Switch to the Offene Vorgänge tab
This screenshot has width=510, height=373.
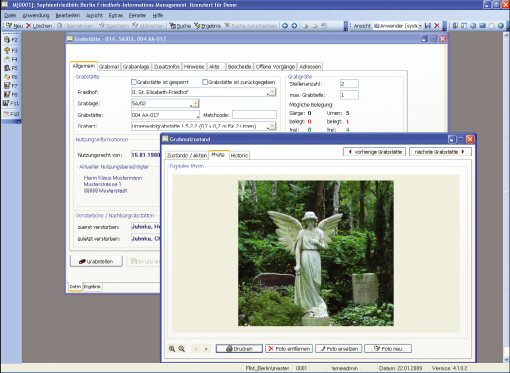coord(275,67)
